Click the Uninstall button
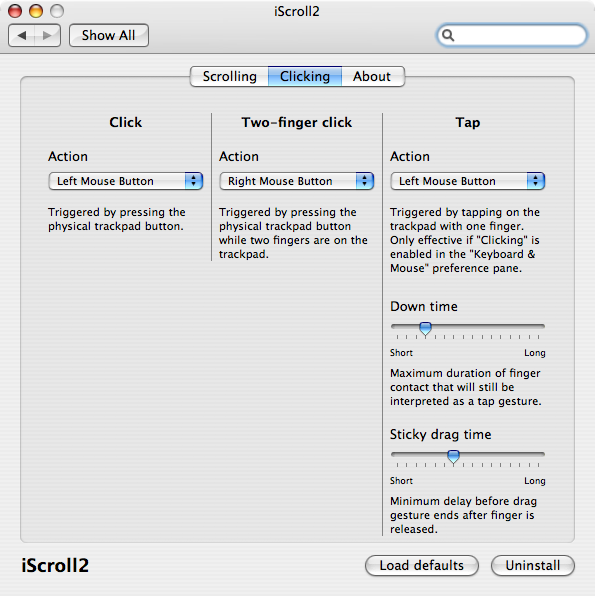 (533, 565)
